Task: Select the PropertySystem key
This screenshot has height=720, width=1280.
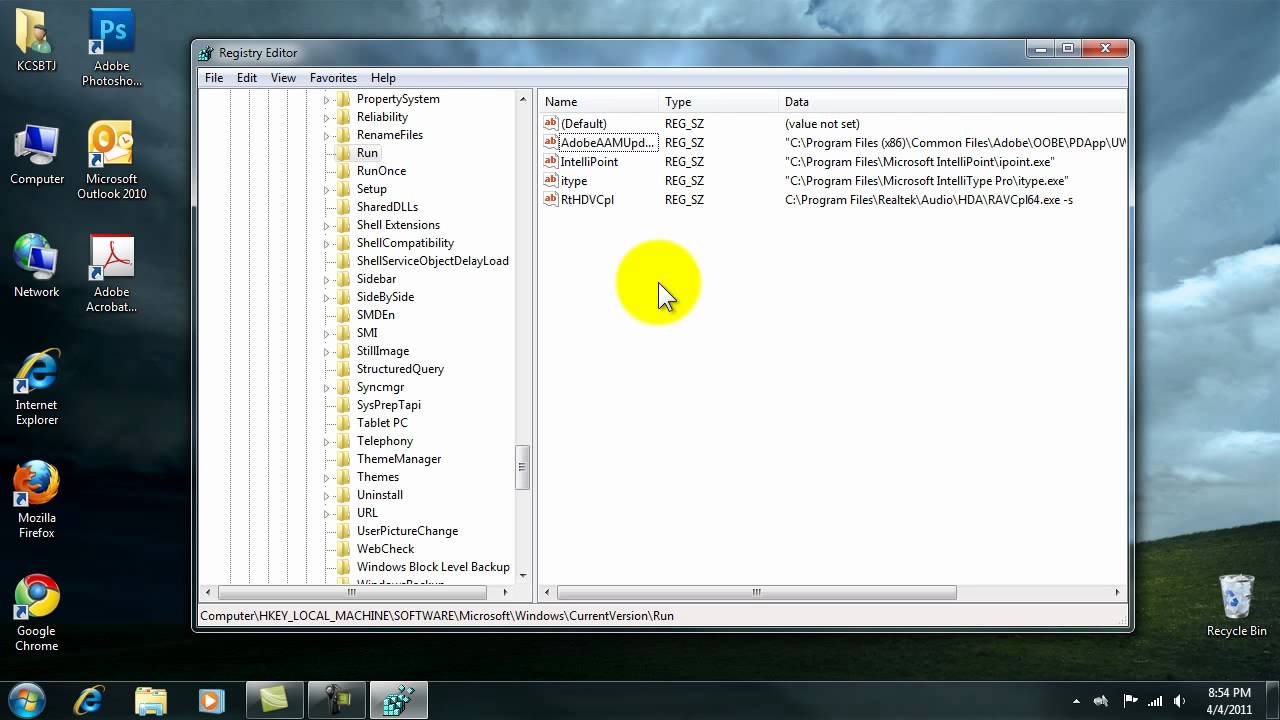Action: point(398,99)
